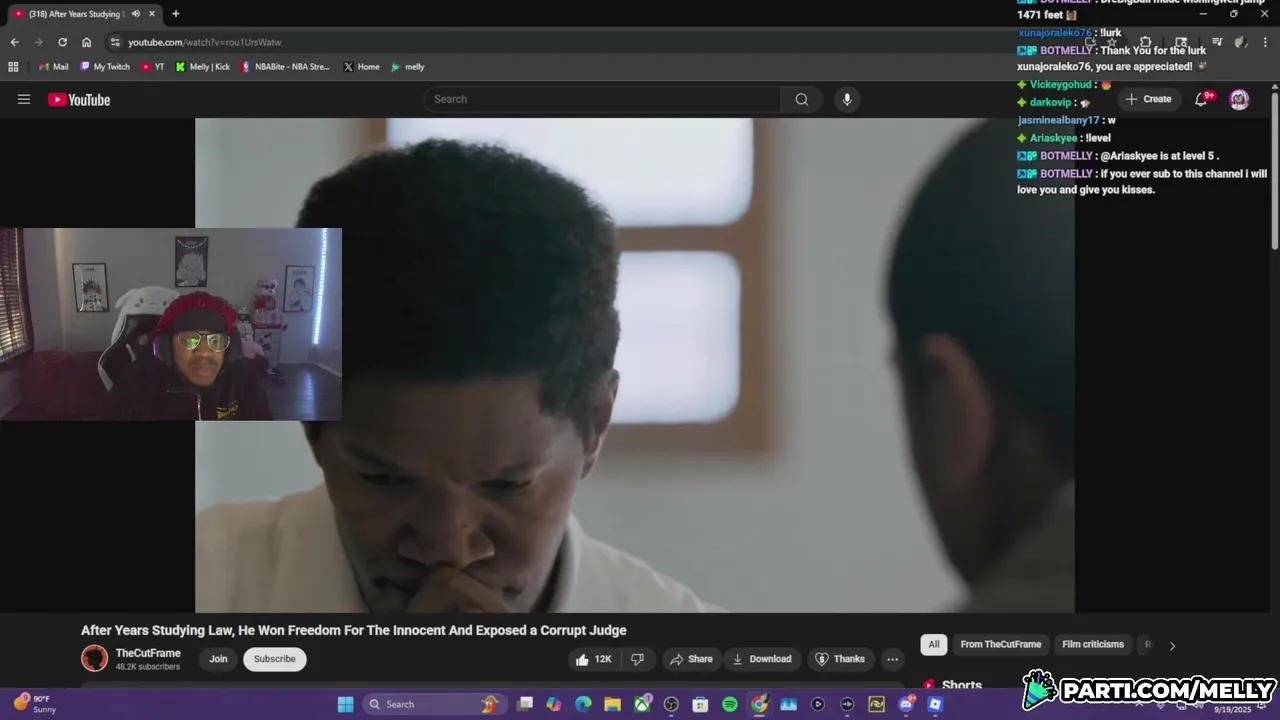Start voice search with the microphone
1280x720 pixels.
tap(847, 99)
